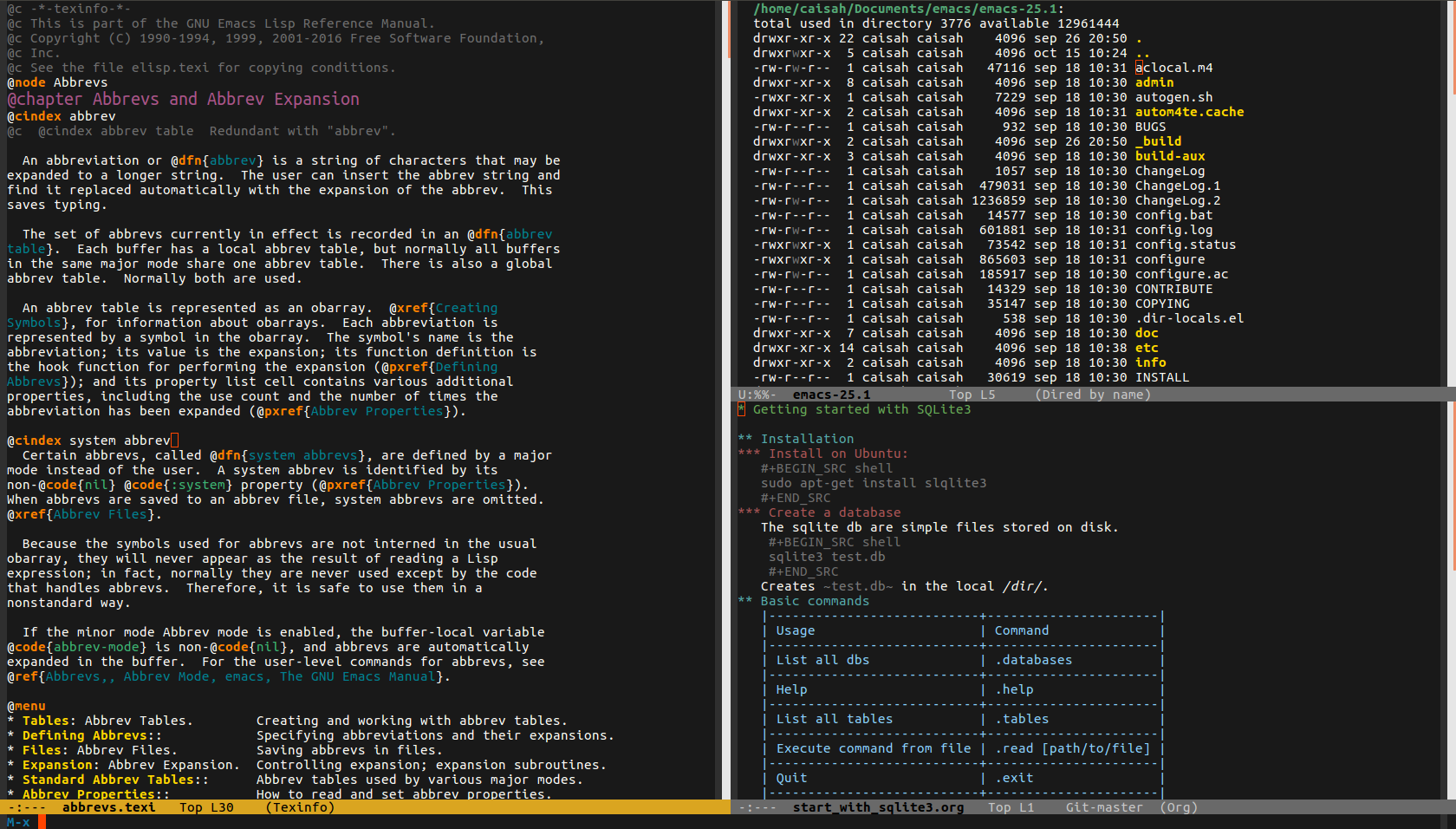
Task: Click the '.exit' command table cell
Action: coord(1014,778)
